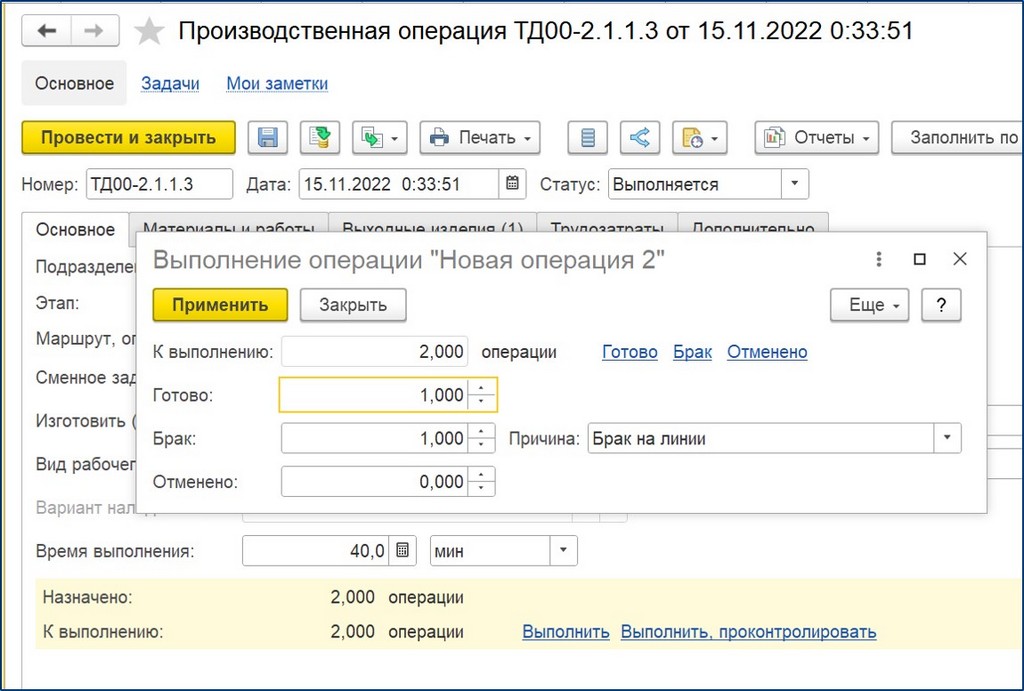Open the dialog three-dots options menu
1024x691 pixels.
coord(879,259)
